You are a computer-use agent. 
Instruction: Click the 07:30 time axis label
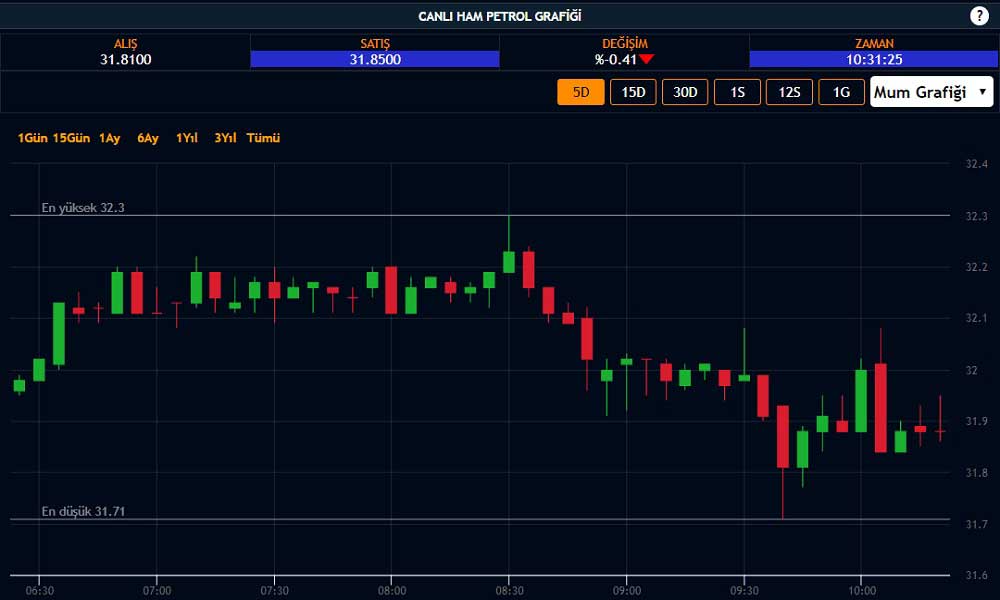[x=274, y=591]
